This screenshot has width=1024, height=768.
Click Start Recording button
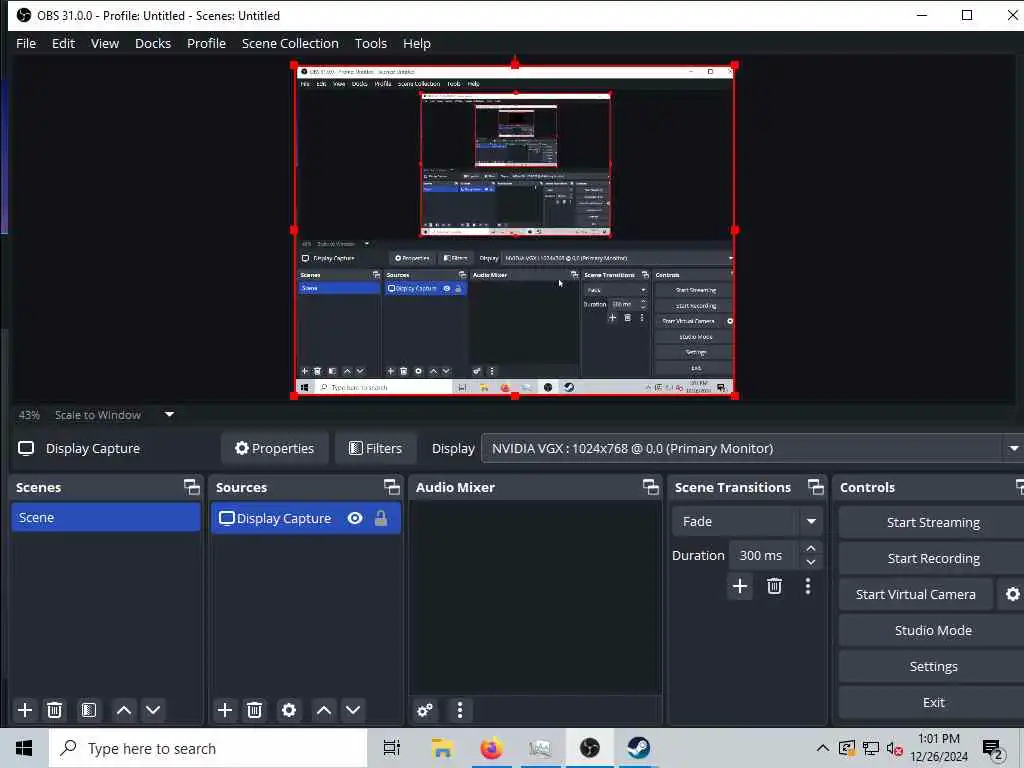pos(933,558)
